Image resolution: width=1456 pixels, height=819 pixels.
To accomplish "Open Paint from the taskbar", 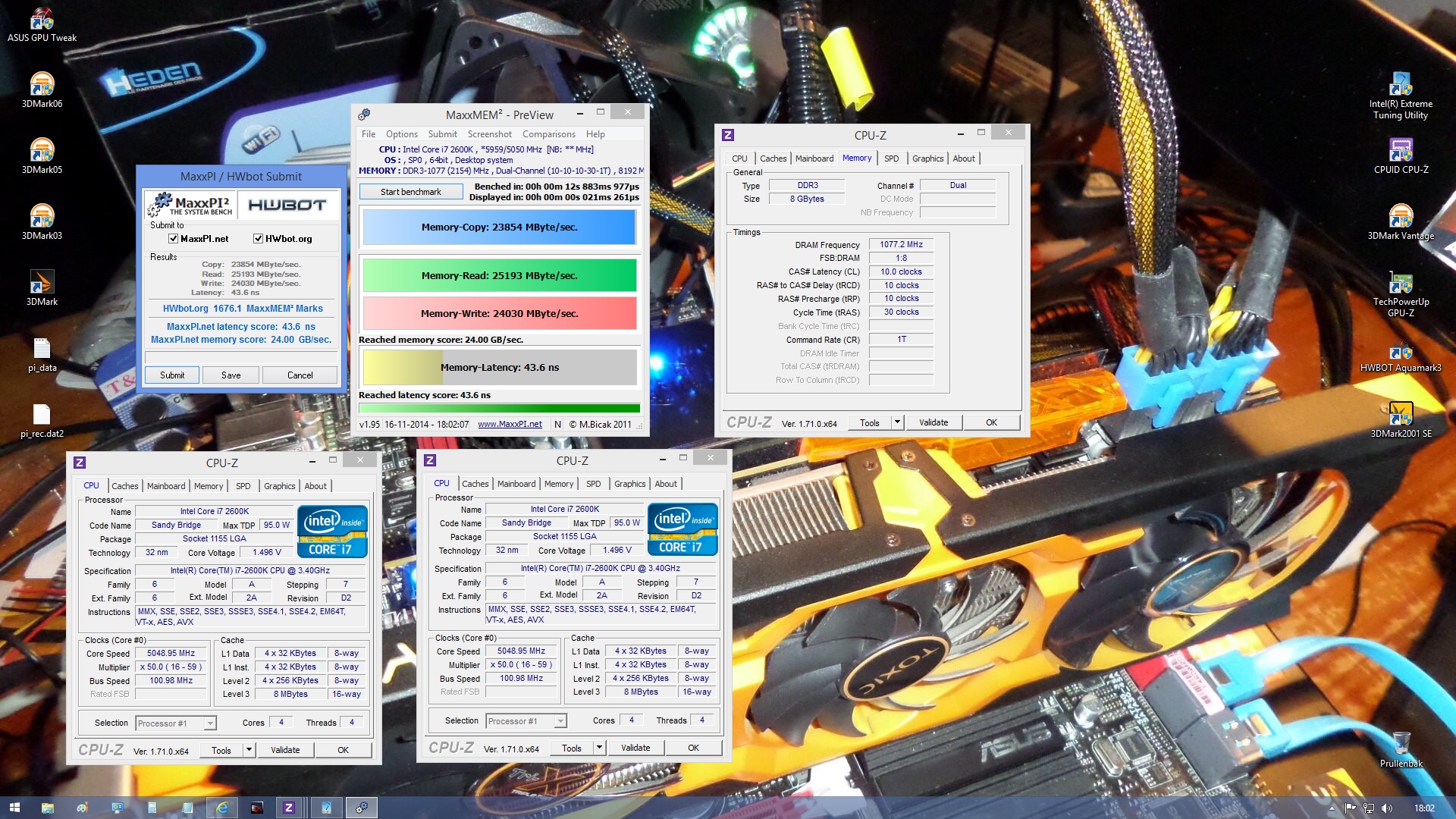I will point(82,808).
